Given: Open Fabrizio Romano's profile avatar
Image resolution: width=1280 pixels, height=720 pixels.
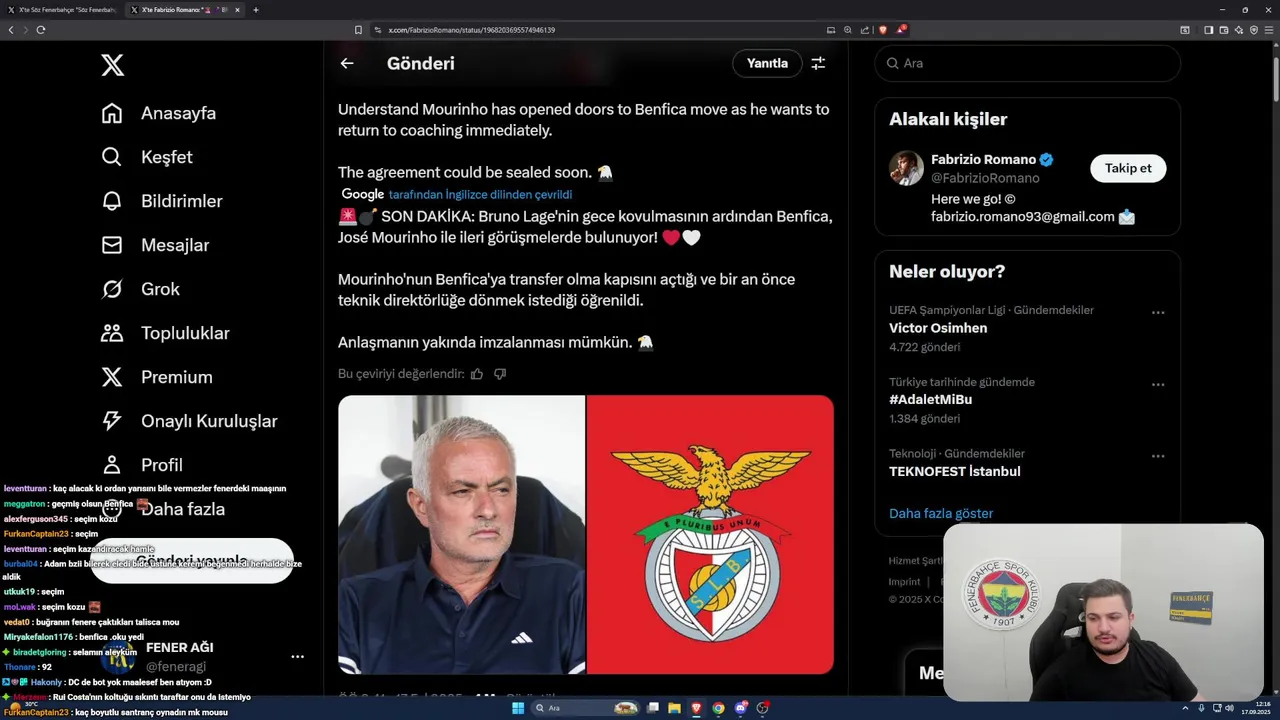Looking at the screenshot, I should pos(906,168).
